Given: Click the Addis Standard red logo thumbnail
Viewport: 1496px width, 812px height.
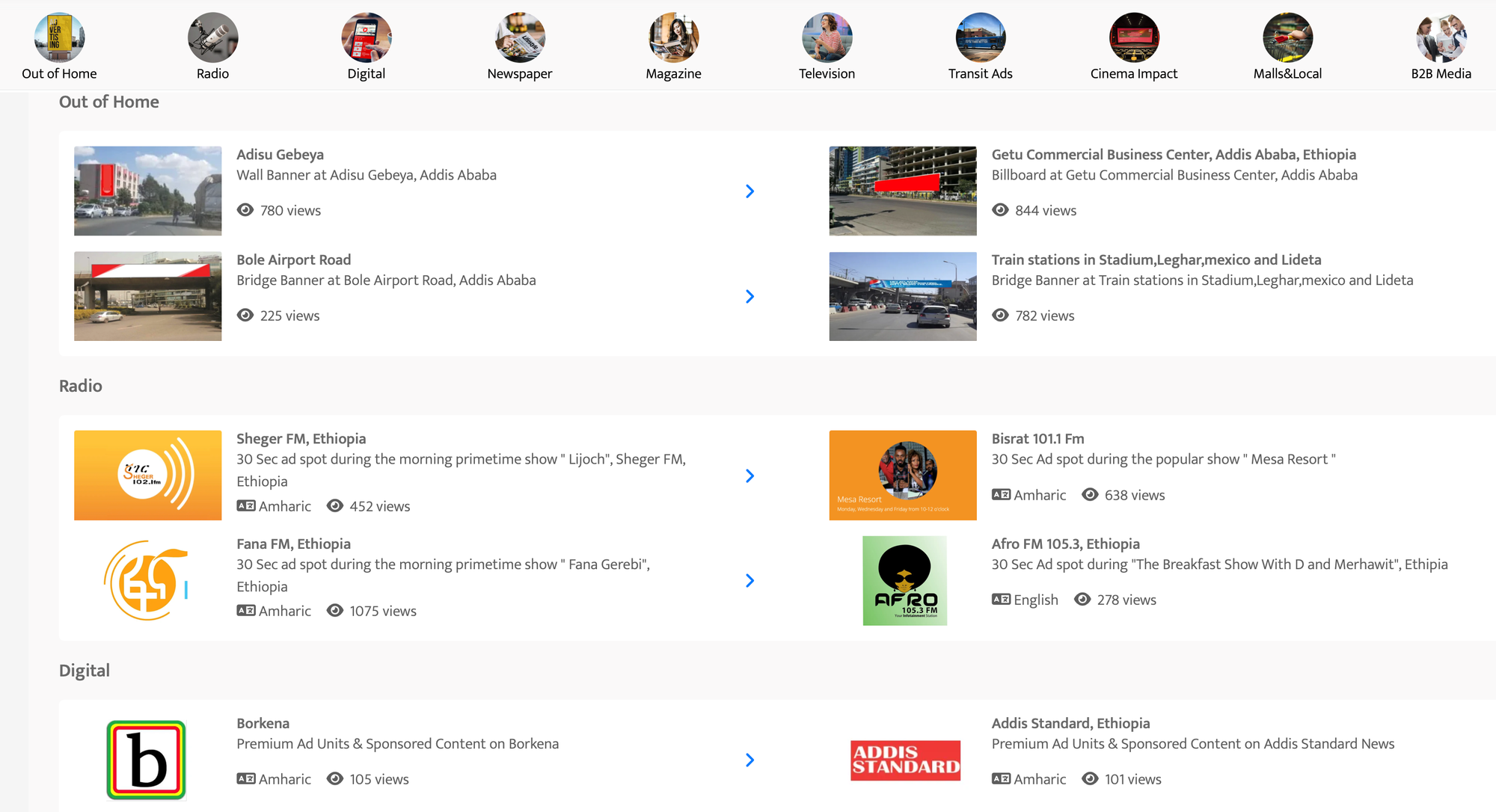Looking at the screenshot, I should [905, 760].
